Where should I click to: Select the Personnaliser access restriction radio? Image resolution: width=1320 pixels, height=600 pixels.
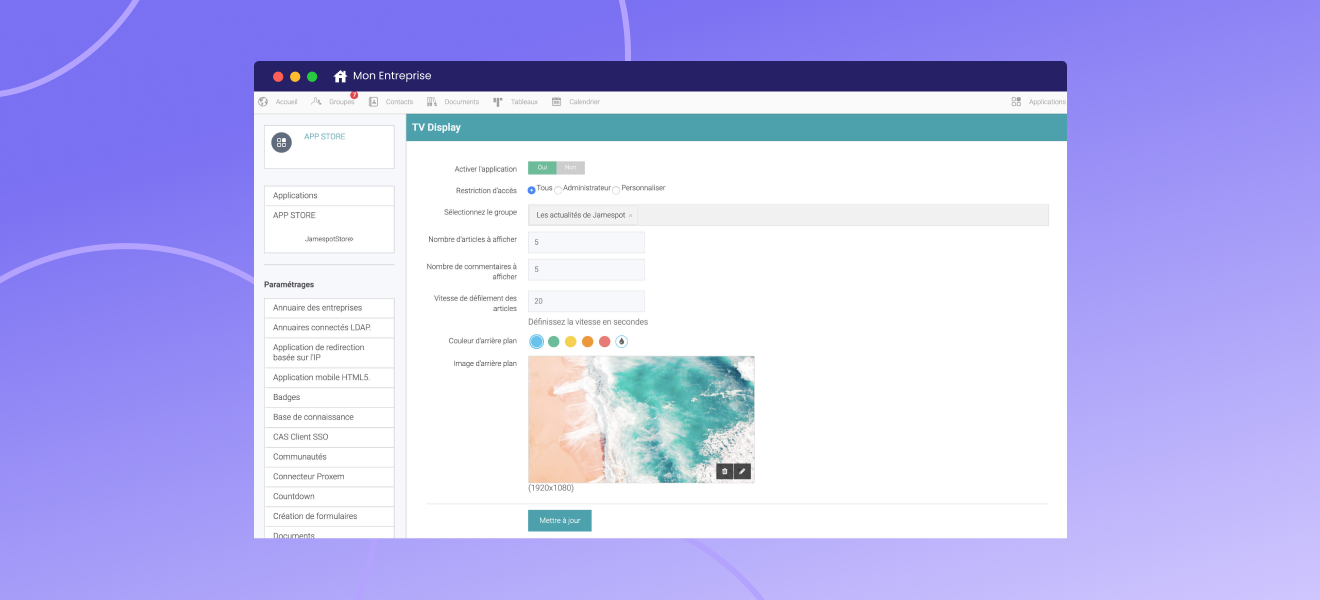coord(616,190)
